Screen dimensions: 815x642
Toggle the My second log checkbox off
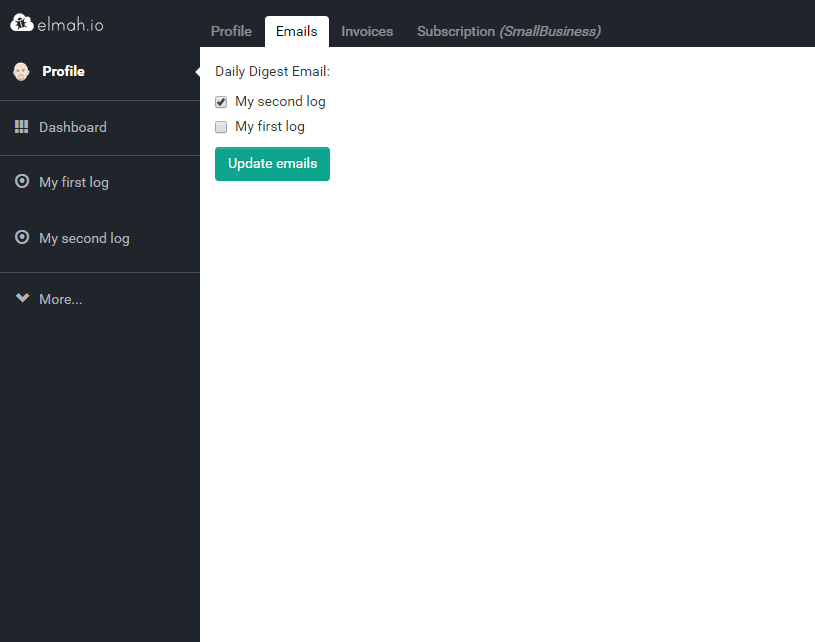[220, 101]
